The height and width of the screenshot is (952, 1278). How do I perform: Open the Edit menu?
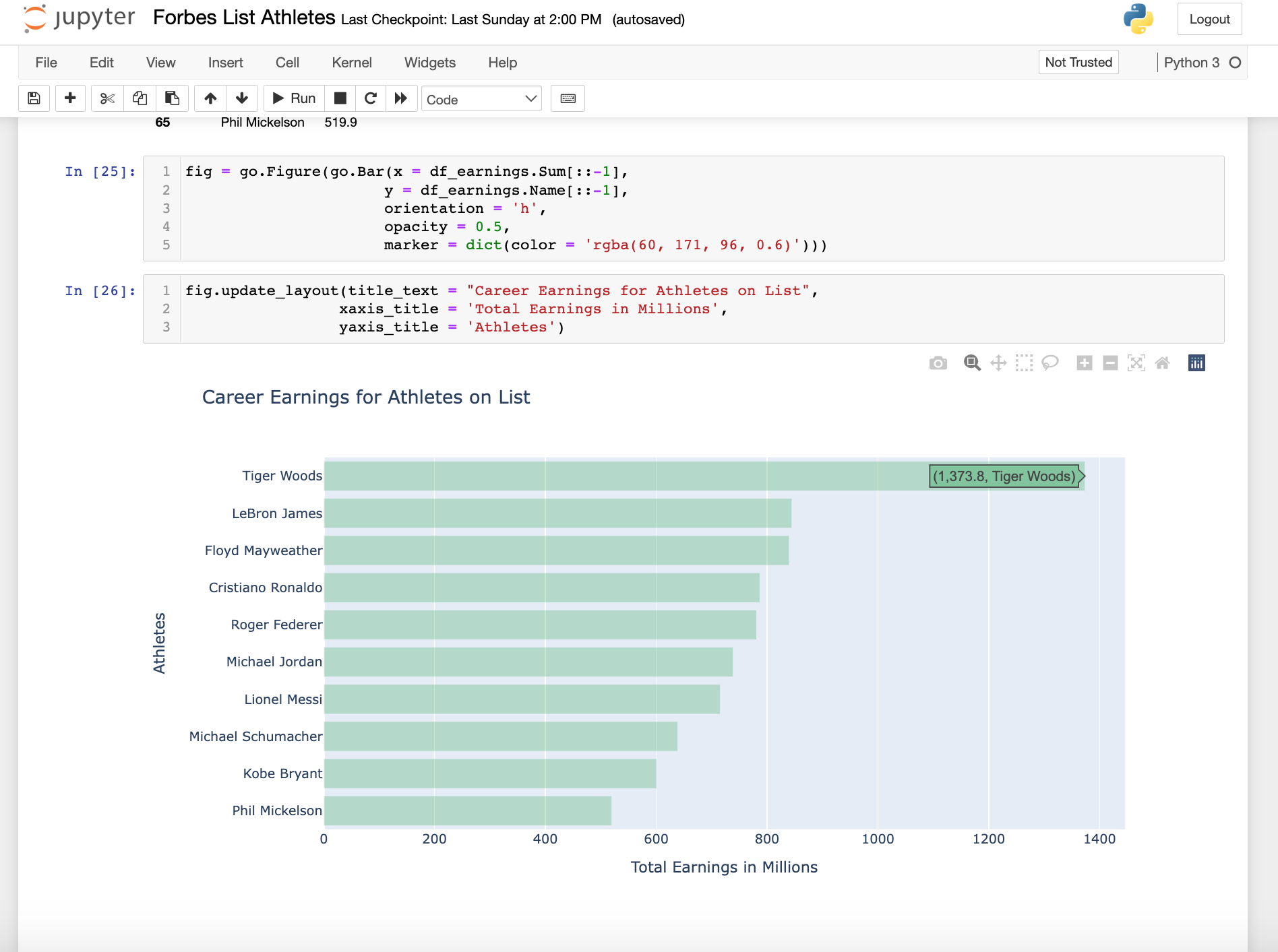click(x=102, y=63)
